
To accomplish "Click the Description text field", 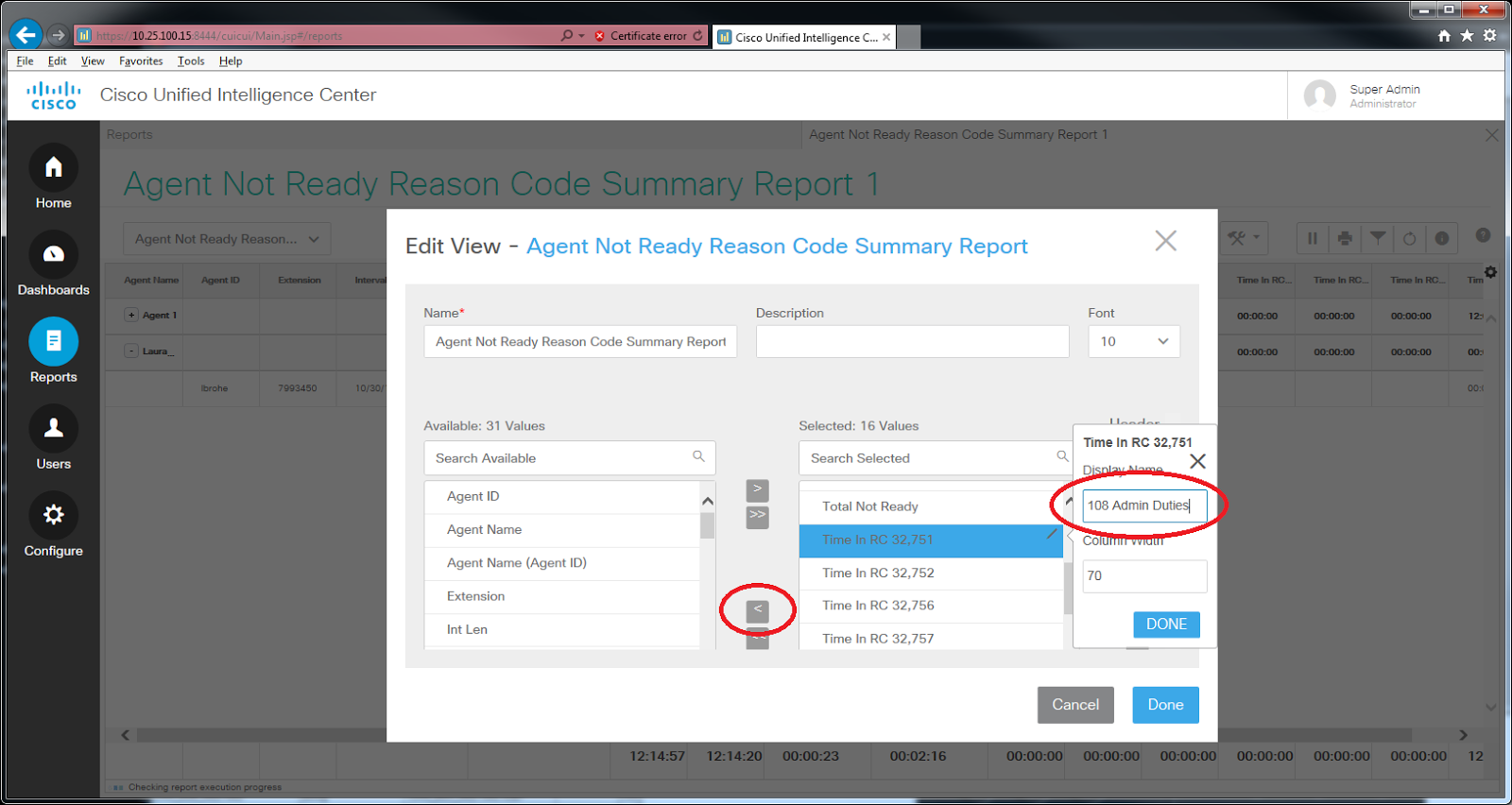I will 912,341.
